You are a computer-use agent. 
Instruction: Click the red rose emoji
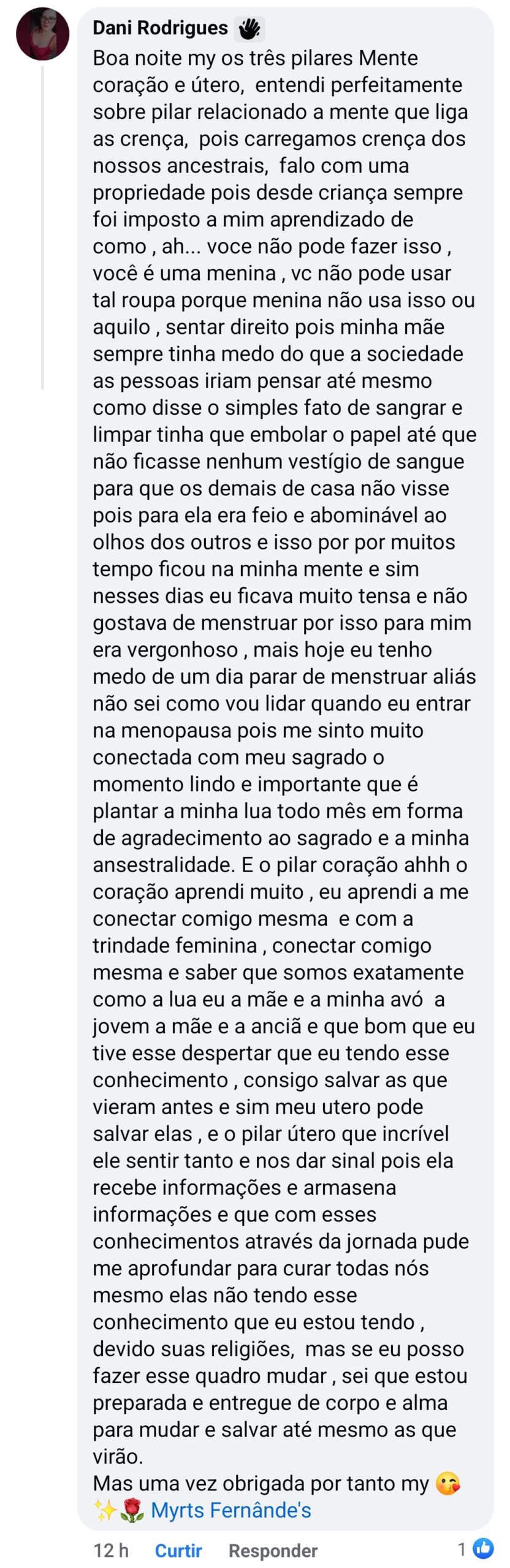click(131, 1511)
